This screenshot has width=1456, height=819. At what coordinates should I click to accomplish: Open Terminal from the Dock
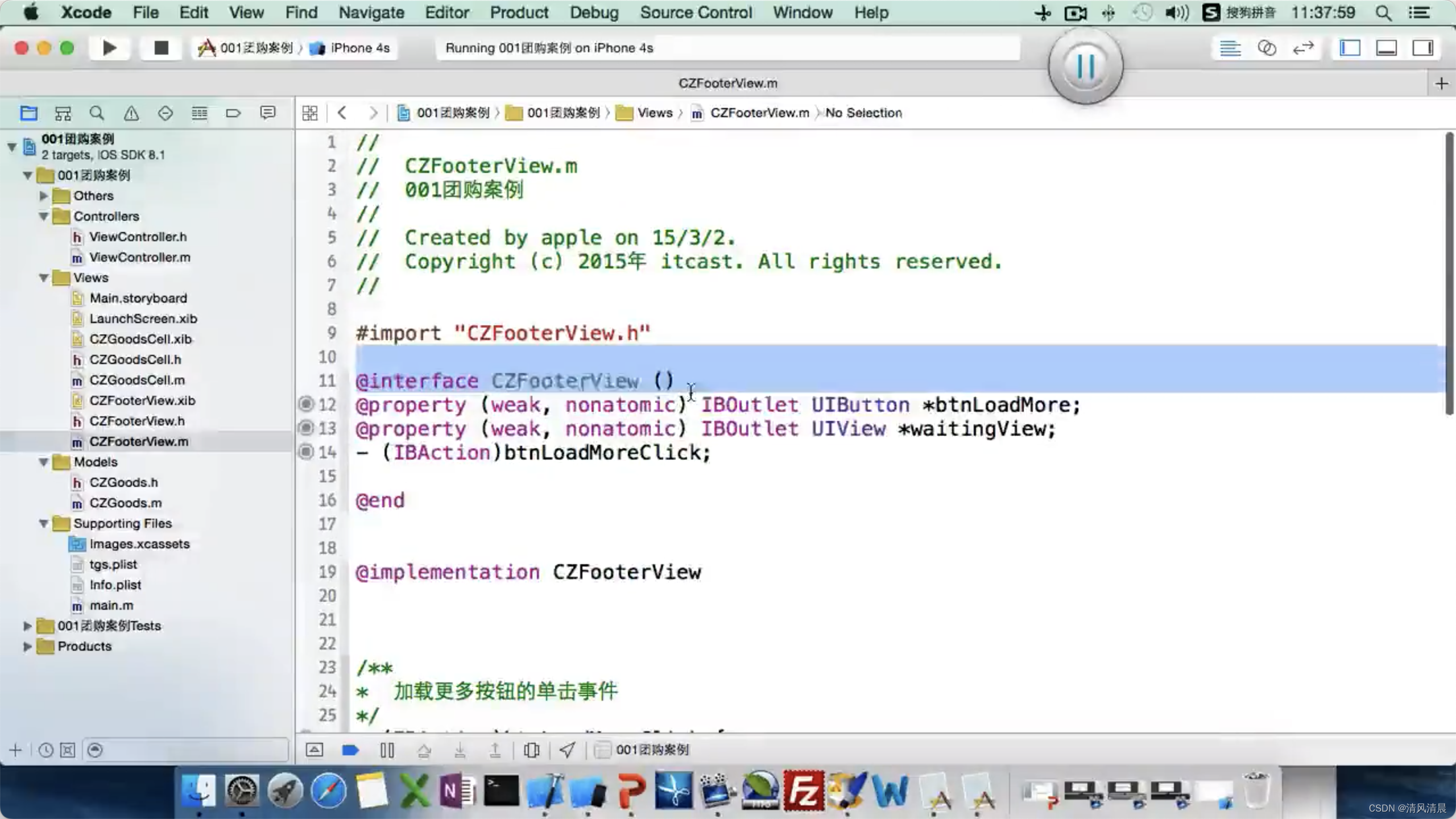501,791
